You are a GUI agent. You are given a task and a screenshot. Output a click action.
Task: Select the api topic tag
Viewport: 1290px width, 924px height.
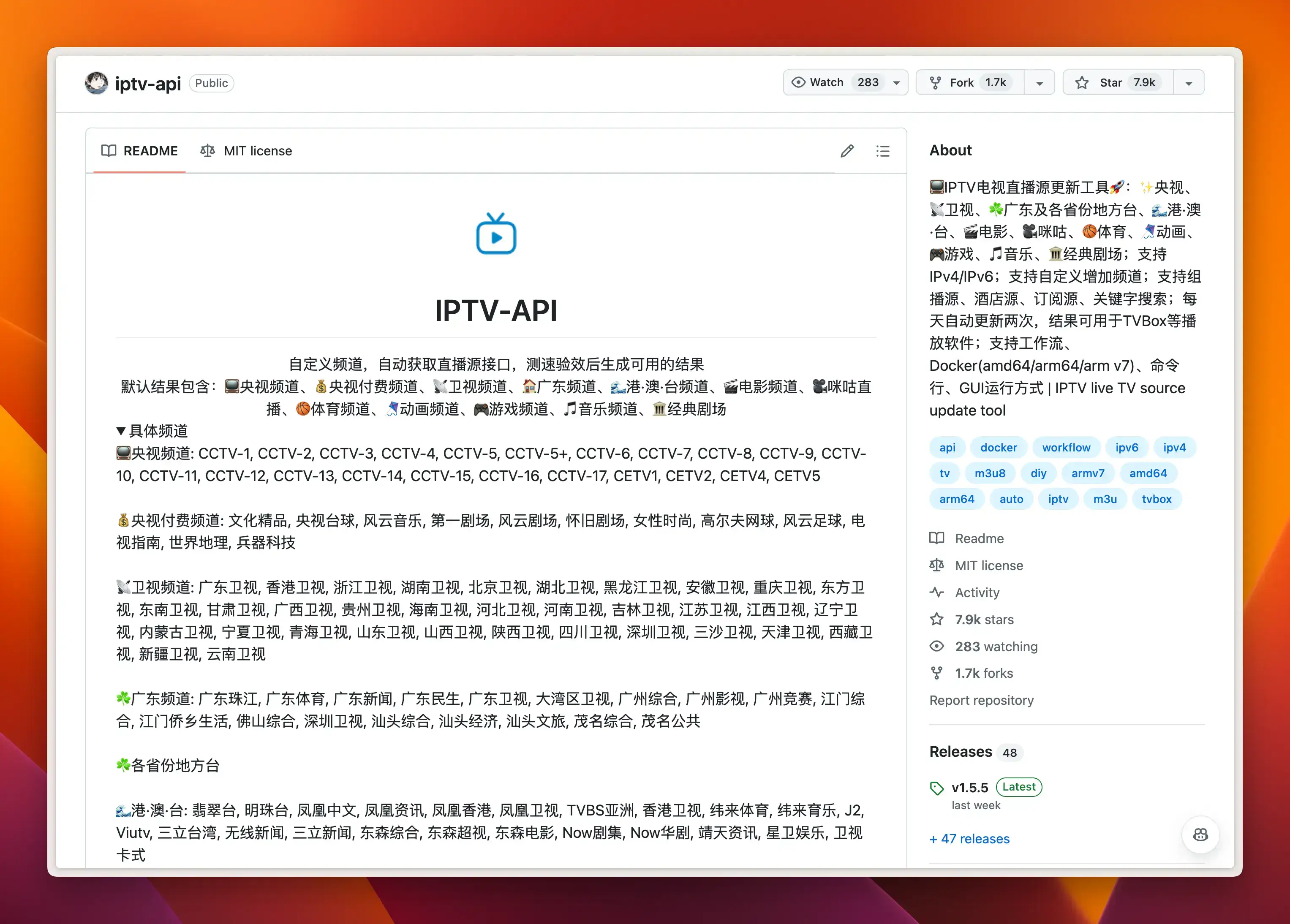click(x=947, y=448)
